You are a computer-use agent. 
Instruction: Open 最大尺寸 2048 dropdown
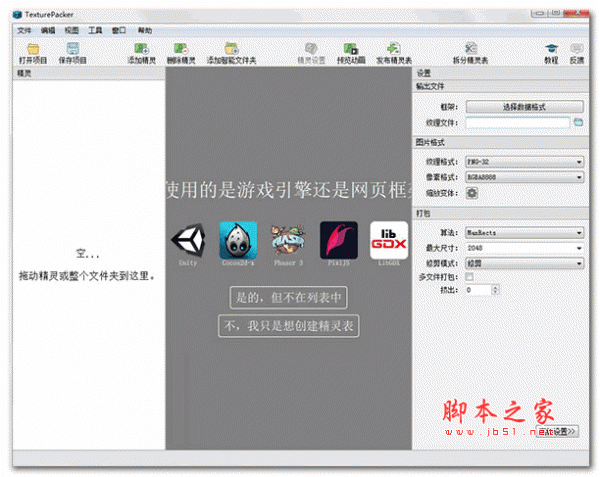(525, 248)
